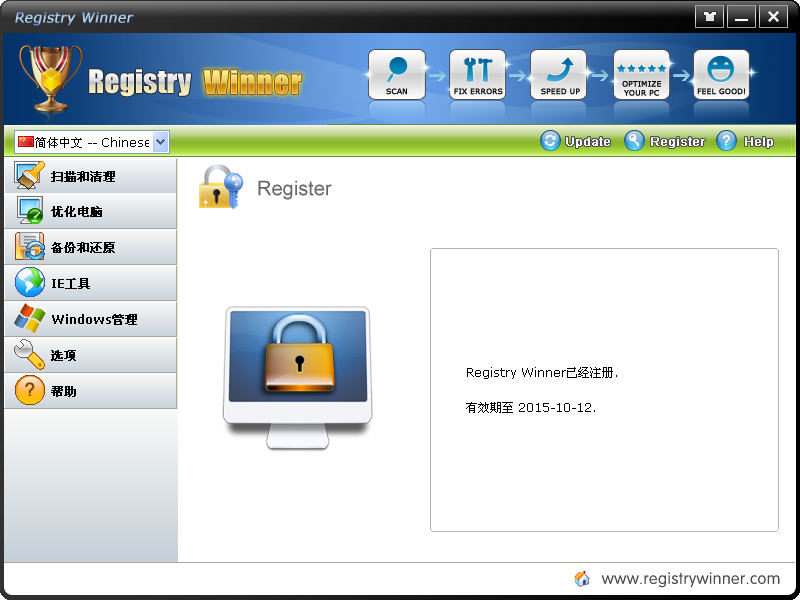Click the 帮助 sidebar button
Screen dimensions: 800x600
(x=90, y=391)
